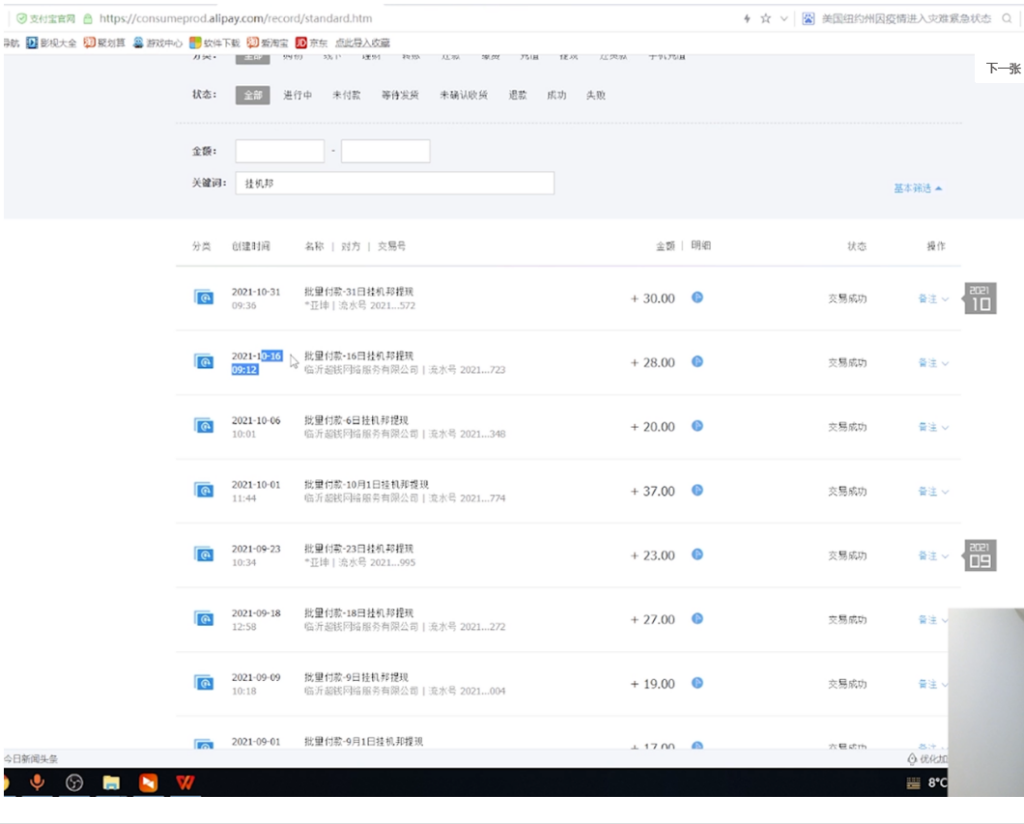Screen dimensions: 1024x824
Task: Open the address bar dropdown chevron
Action: (784, 18)
